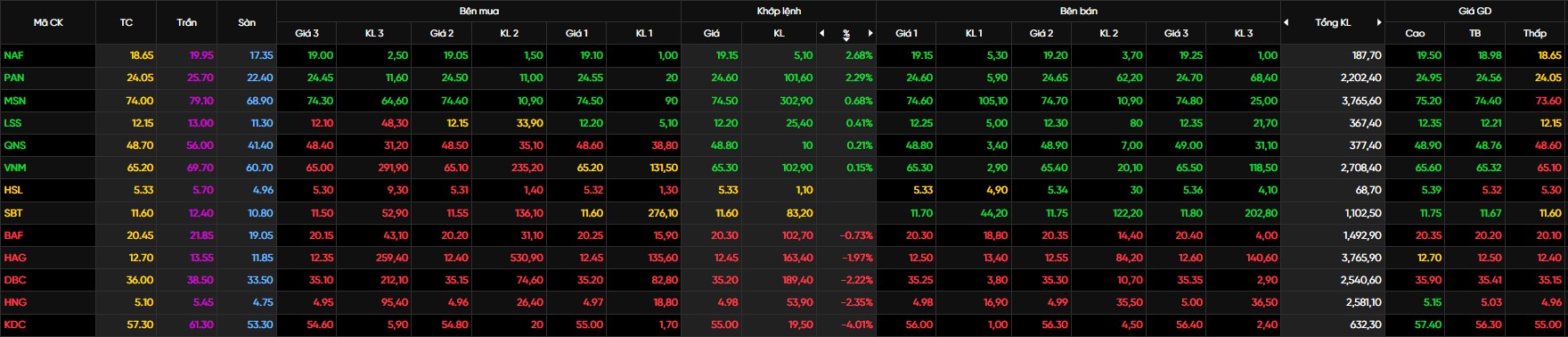This screenshot has height=337, width=1568.
Task: Open the NAF stock symbol
Action: tap(13, 55)
